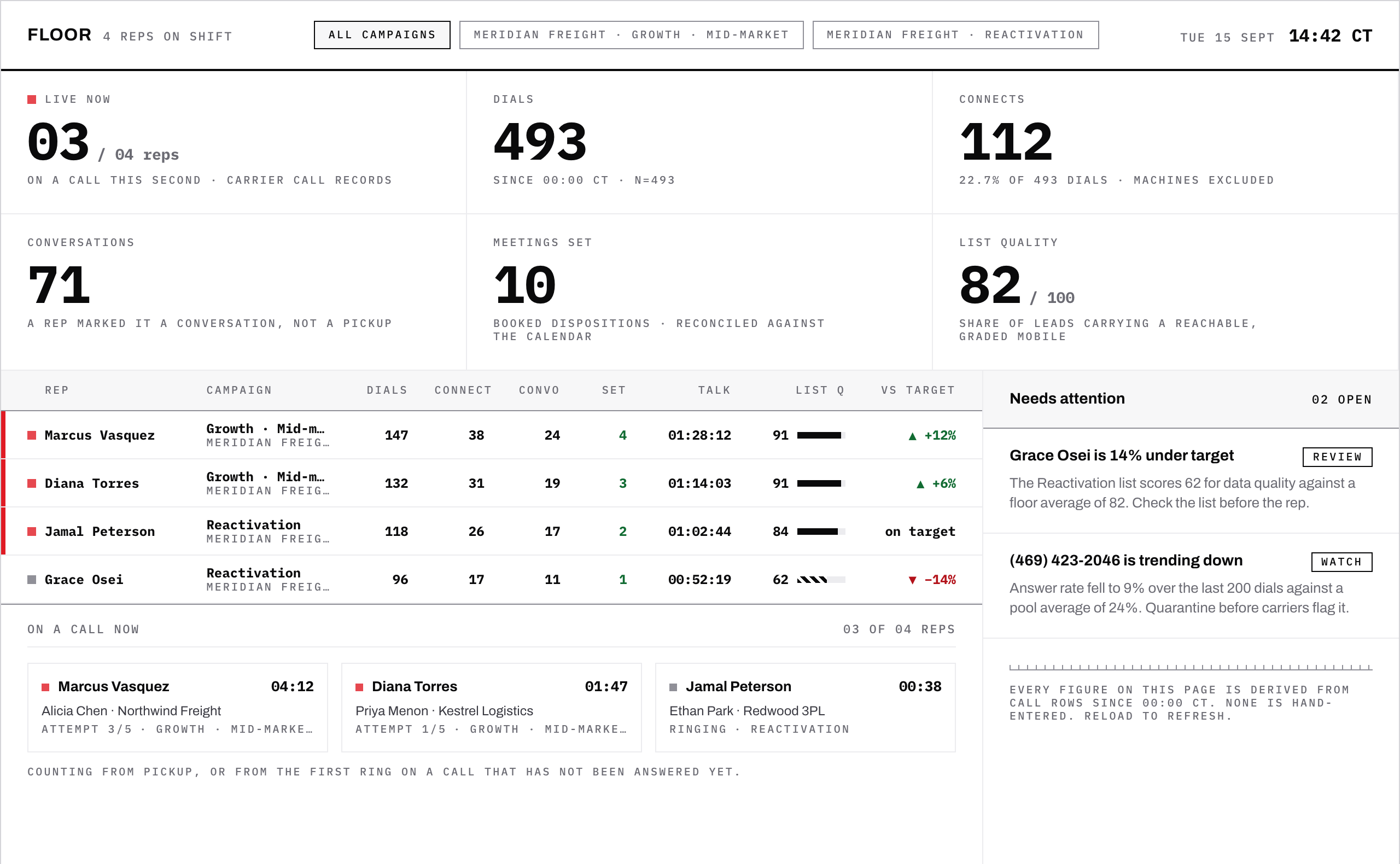Click Diana Torres's talk time '01:14:03'
1400x864 pixels.
click(x=699, y=483)
